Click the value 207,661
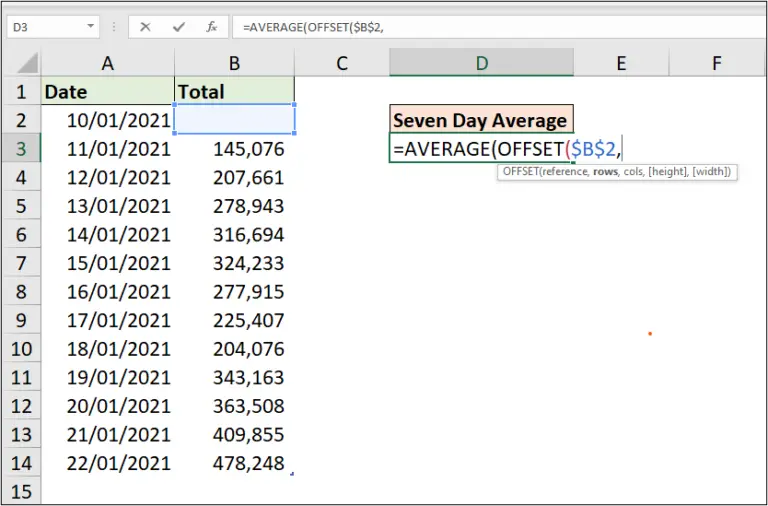 (248, 177)
